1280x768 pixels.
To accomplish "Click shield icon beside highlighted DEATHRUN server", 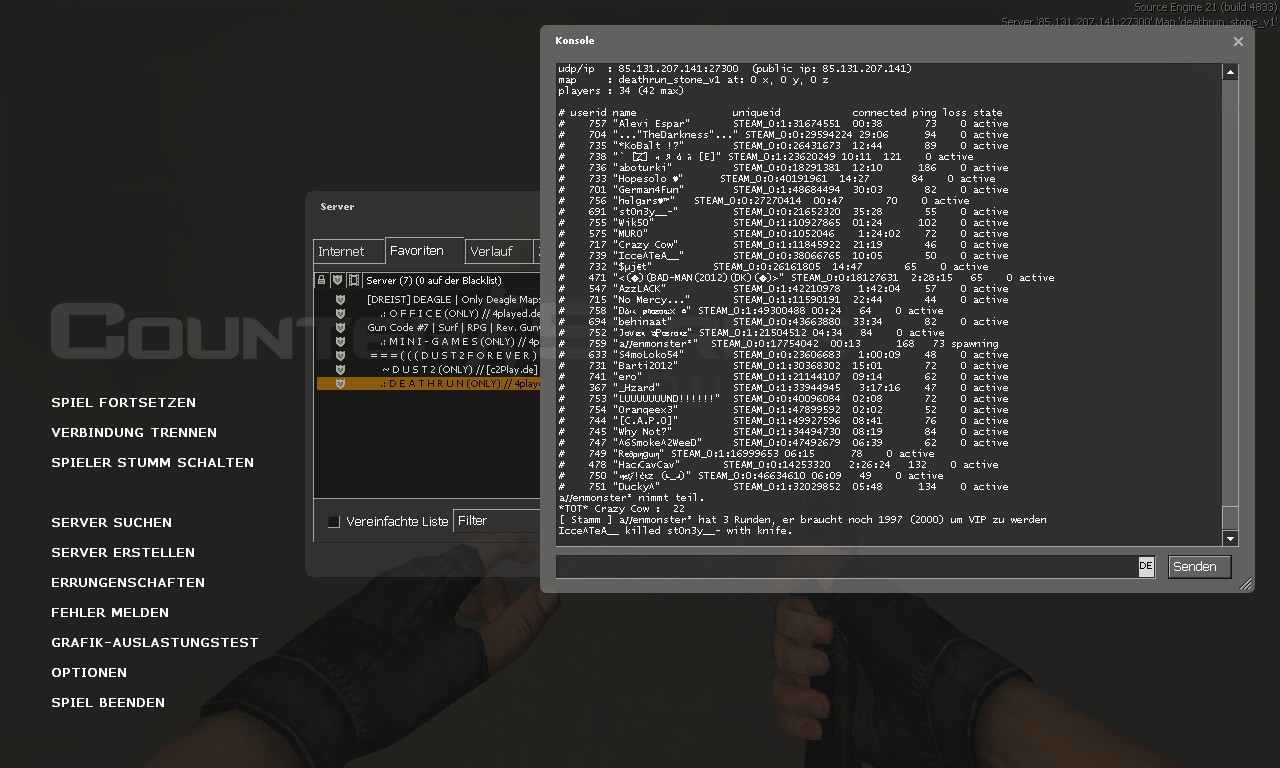I will click(x=340, y=384).
